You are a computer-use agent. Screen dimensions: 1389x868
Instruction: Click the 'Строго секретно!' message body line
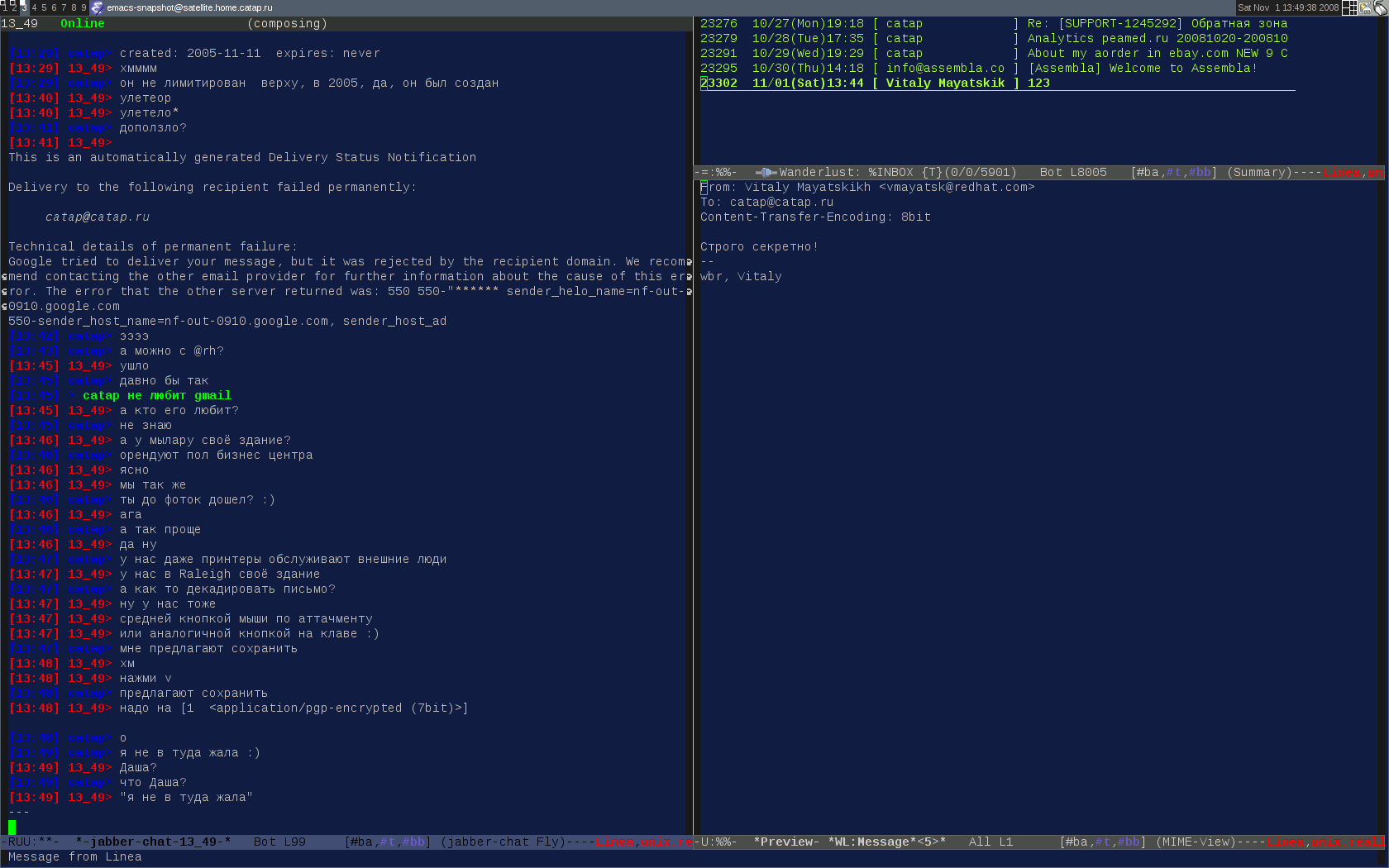(759, 246)
